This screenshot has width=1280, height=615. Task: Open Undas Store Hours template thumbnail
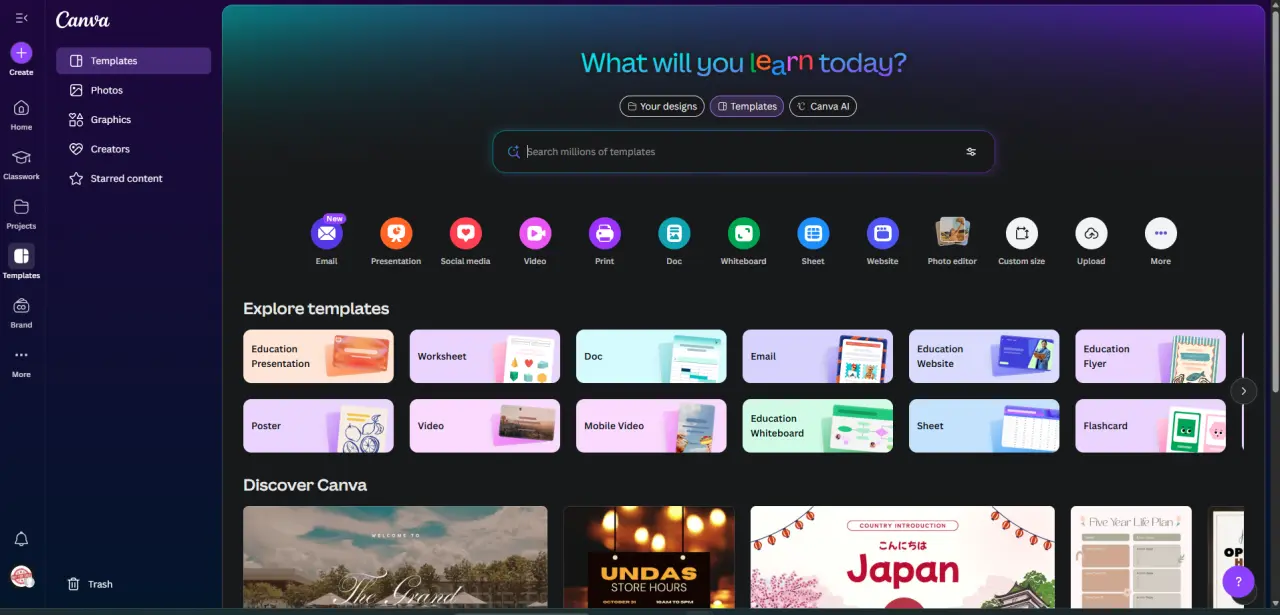tap(649, 556)
